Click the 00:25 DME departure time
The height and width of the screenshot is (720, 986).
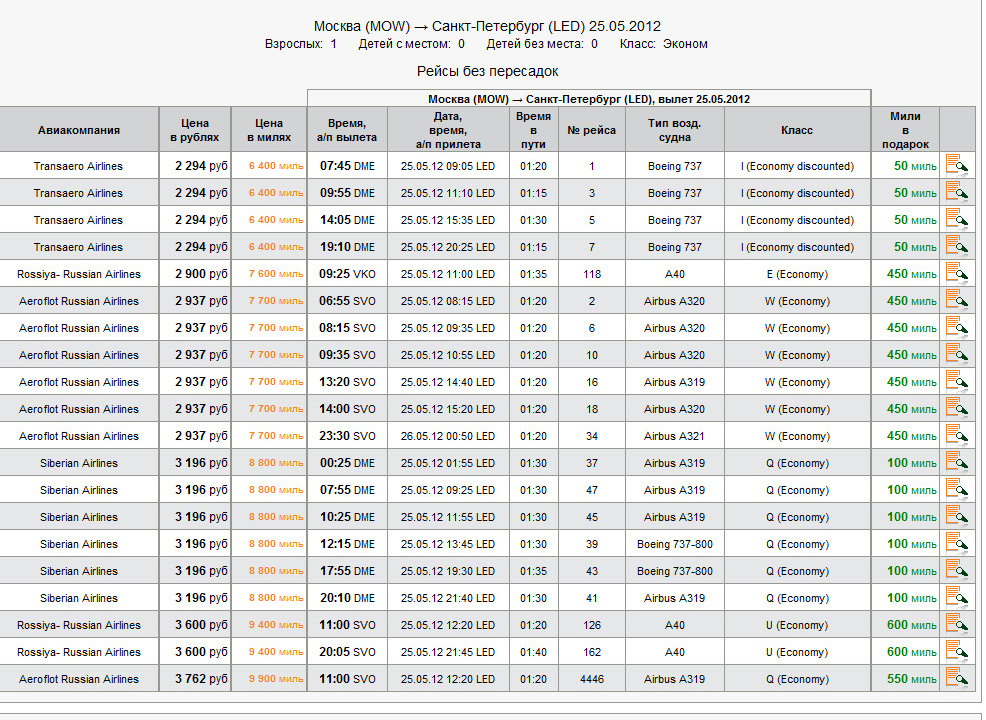pos(347,463)
